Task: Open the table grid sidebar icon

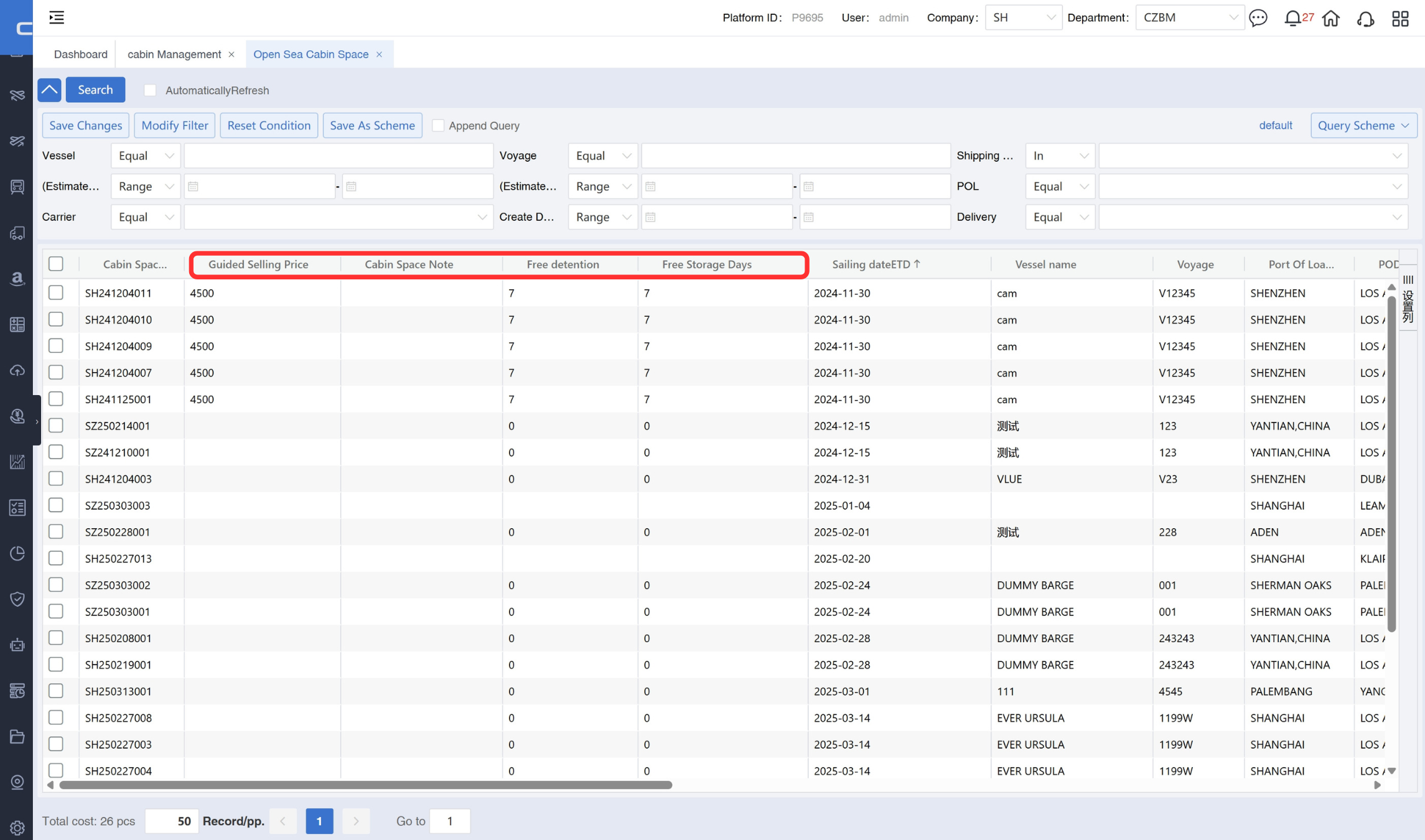Action: coord(17,324)
